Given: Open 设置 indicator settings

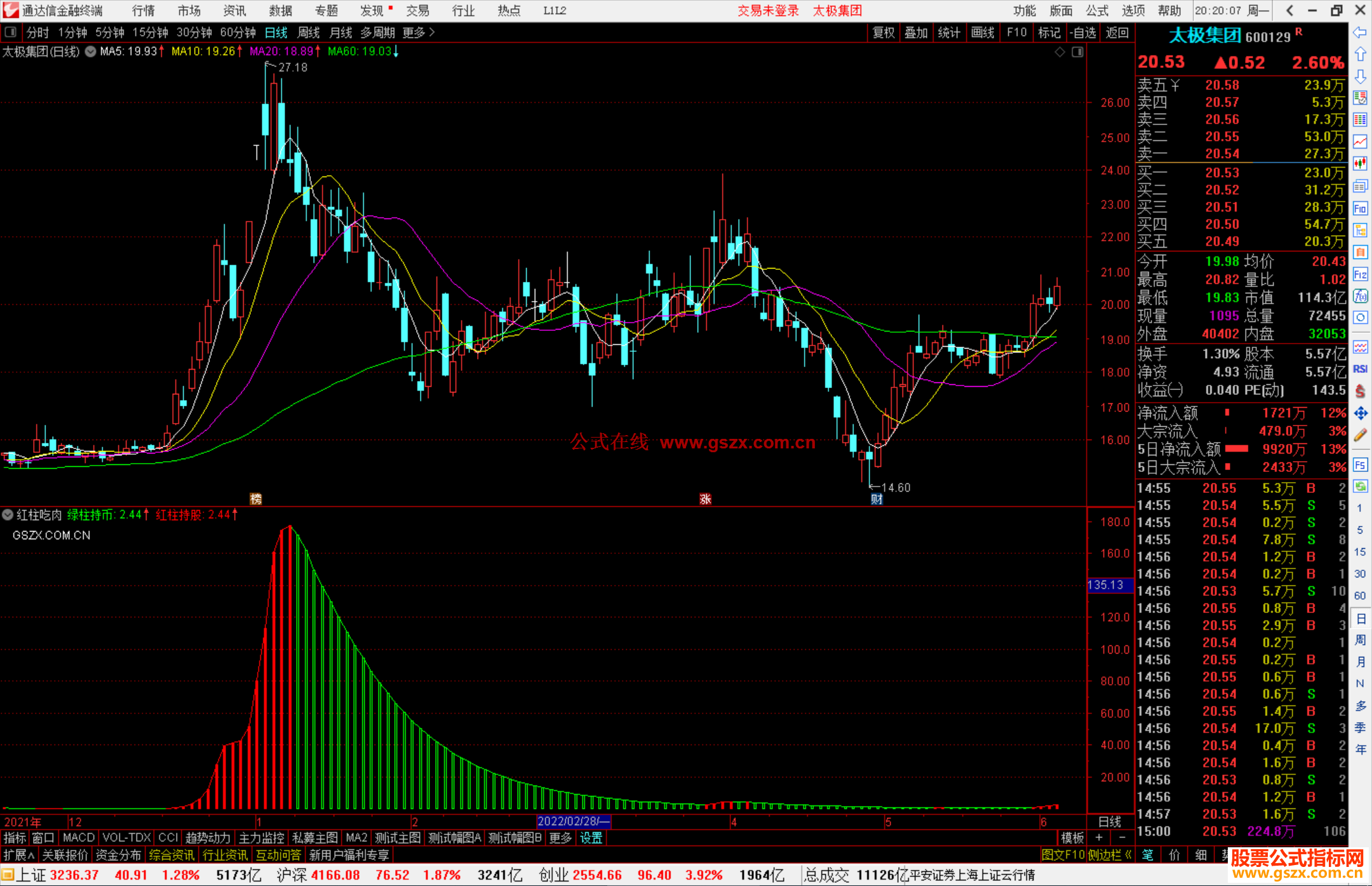Looking at the screenshot, I should (591, 838).
